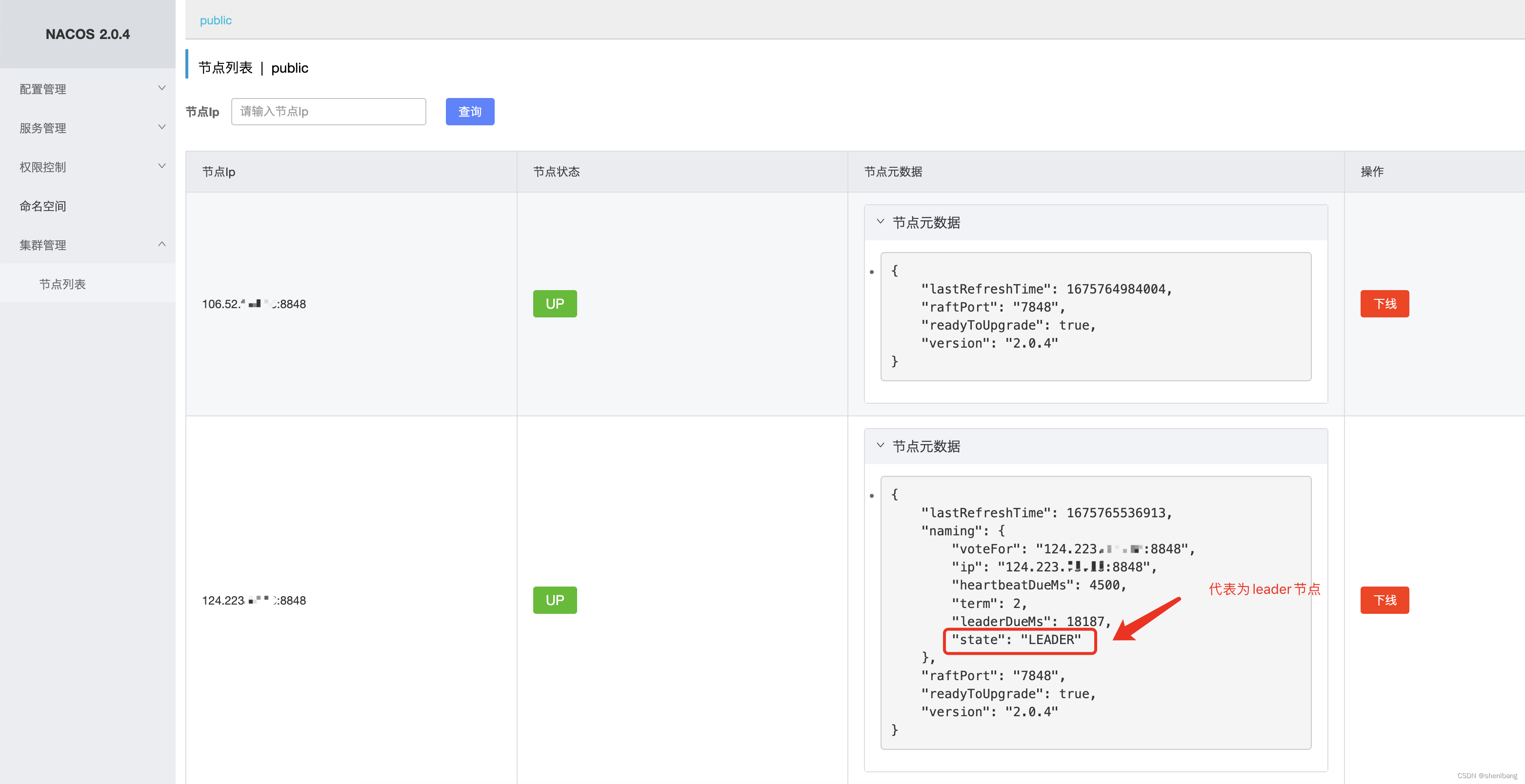
Task: Open the 权限控制 sidebar menu
Action: pyautogui.click(x=42, y=167)
